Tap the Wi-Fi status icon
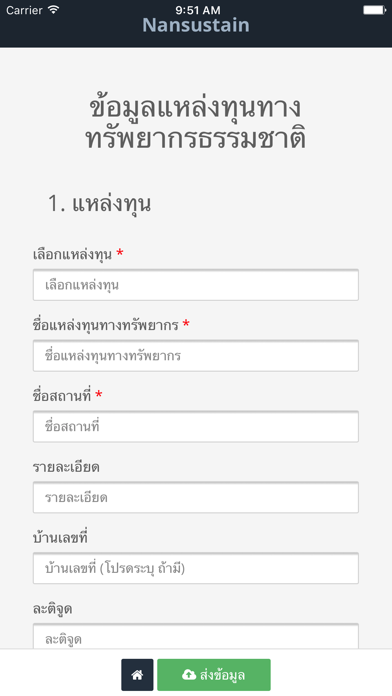Screen dimensions: 392x696 point(54,10)
